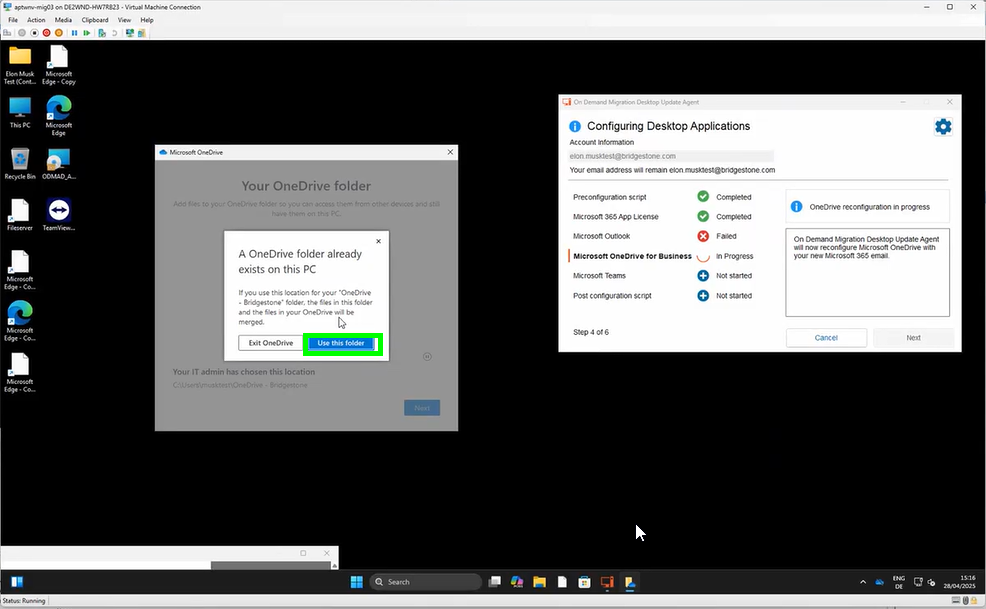This screenshot has width=986, height=609.
Task: Click the taskbar Search box
Action: [x=426, y=582]
